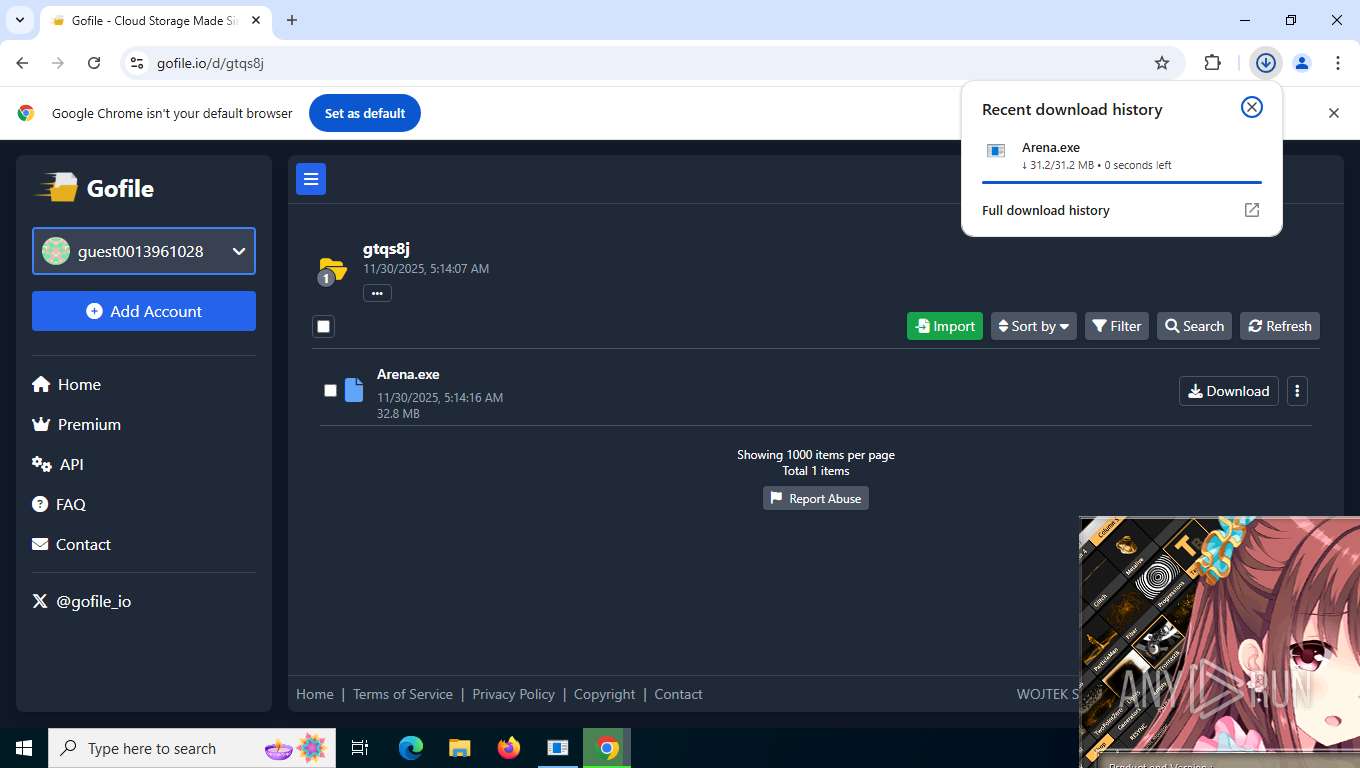Click the 32.8 MB file size text
Image resolution: width=1360 pixels, height=768 pixels.
tap(398, 413)
